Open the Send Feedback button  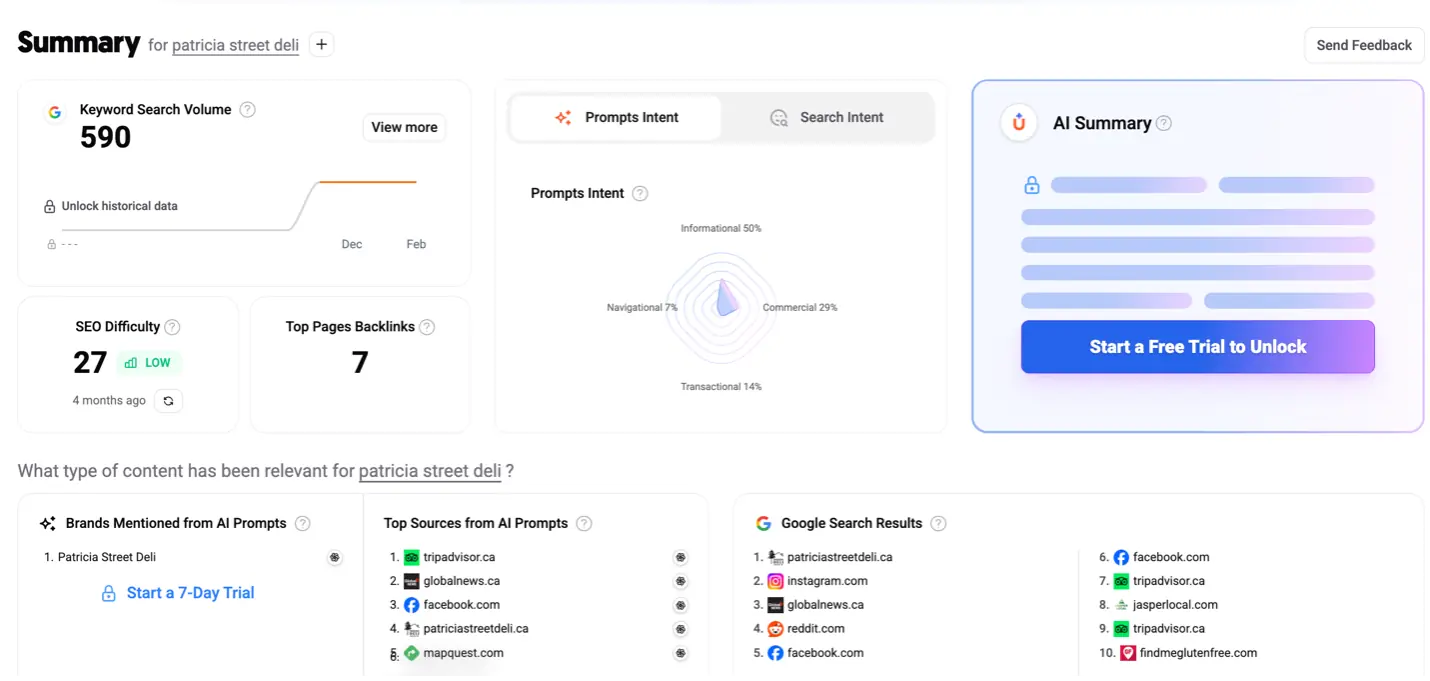1364,45
